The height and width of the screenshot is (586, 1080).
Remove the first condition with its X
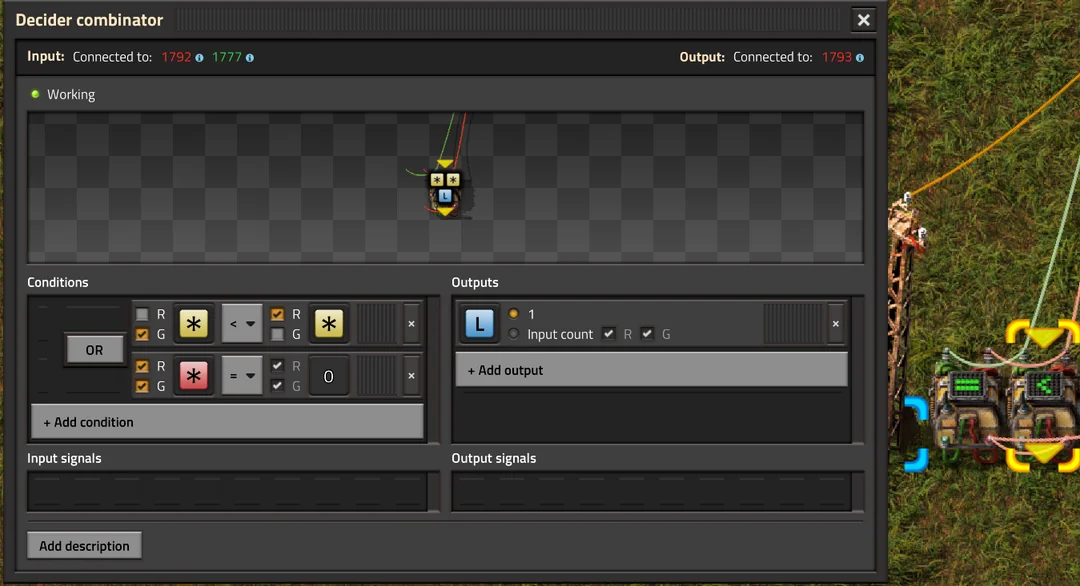pyautogui.click(x=411, y=324)
